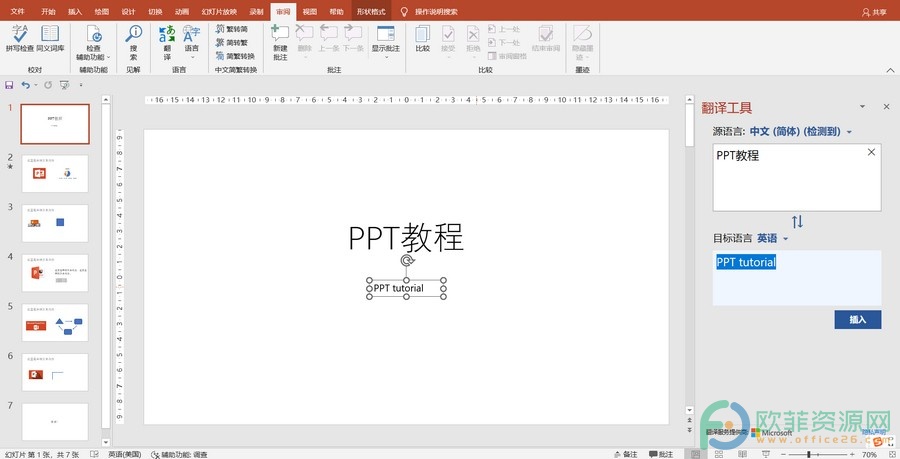Screen dimensions: 900x459
Task: Open 简繁转换 conversion dialog
Action: (x=235, y=56)
